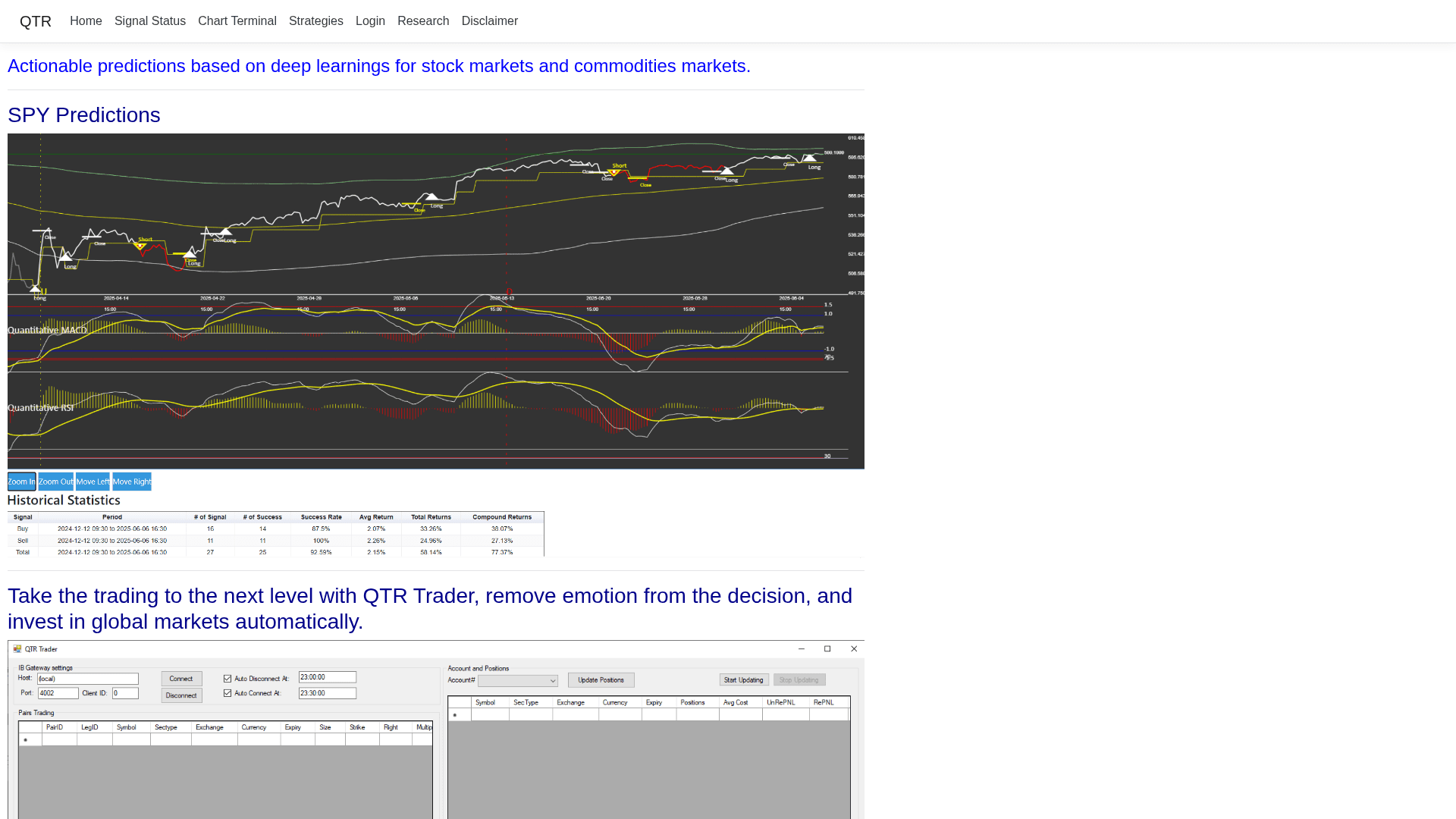
Task: Click Disconnect in IB Gateway settings
Action: (181, 695)
